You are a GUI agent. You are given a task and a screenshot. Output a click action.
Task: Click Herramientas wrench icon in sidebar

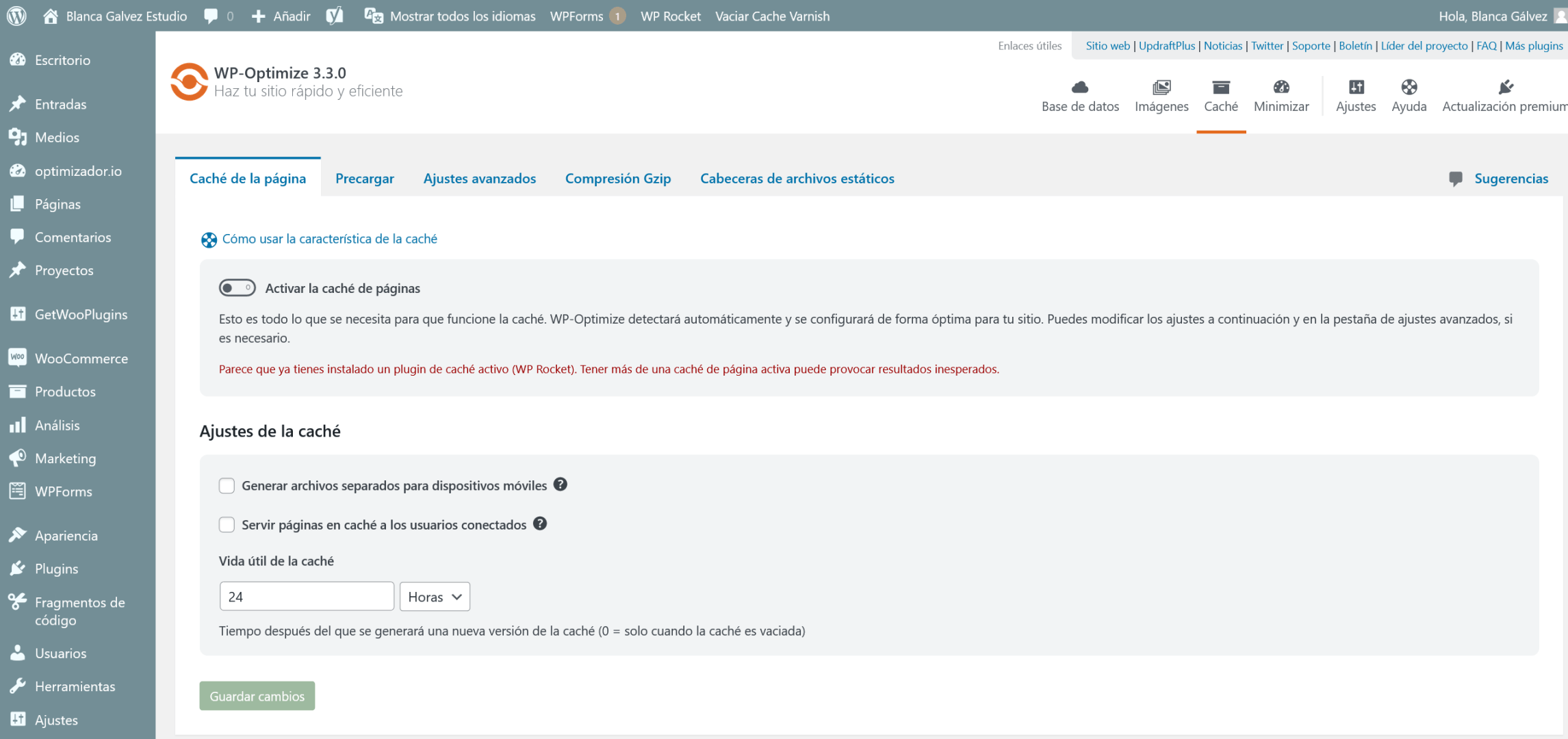(x=18, y=686)
